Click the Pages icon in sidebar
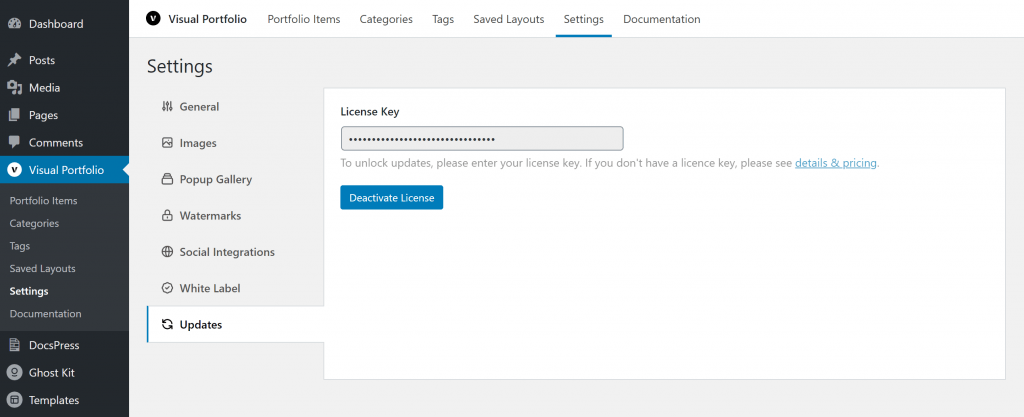 (x=14, y=115)
